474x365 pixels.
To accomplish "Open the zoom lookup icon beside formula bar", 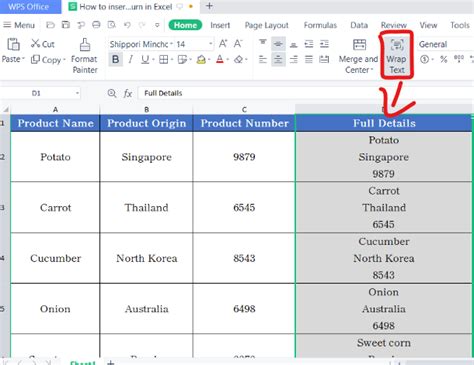I will click(x=112, y=93).
